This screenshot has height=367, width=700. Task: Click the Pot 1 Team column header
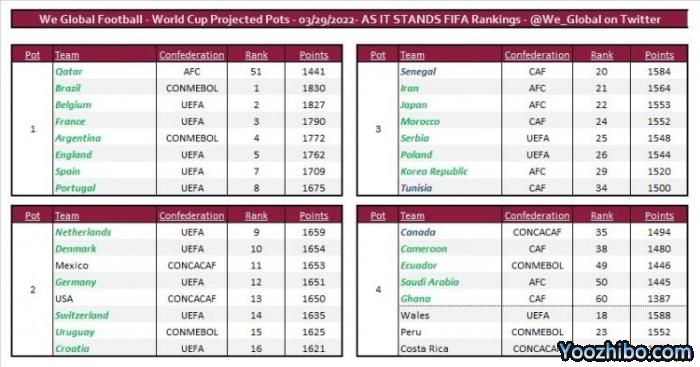pyautogui.click(x=67, y=55)
